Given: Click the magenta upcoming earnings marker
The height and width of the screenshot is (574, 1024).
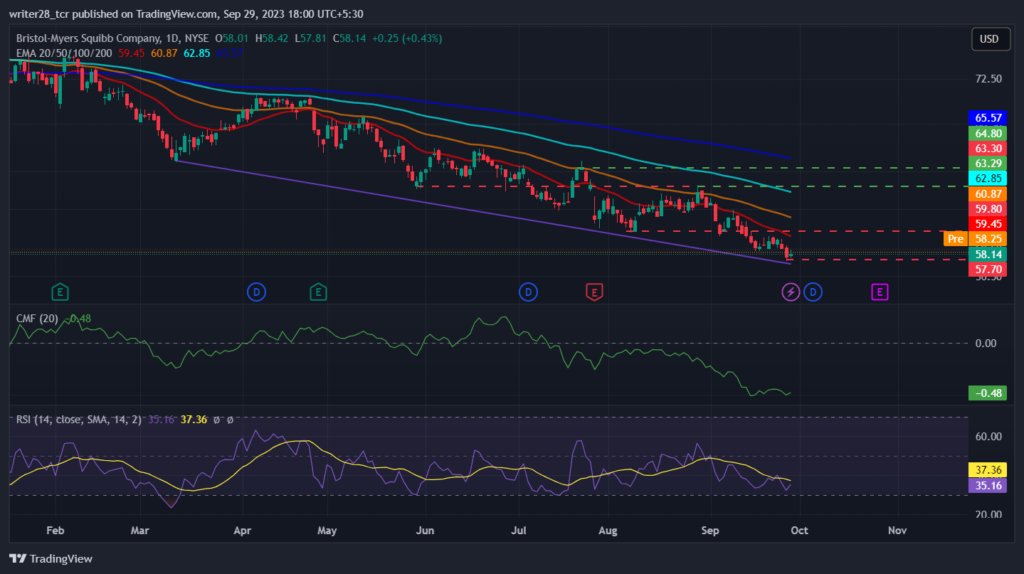Looking at the screenshot, I should pos(880,292).
